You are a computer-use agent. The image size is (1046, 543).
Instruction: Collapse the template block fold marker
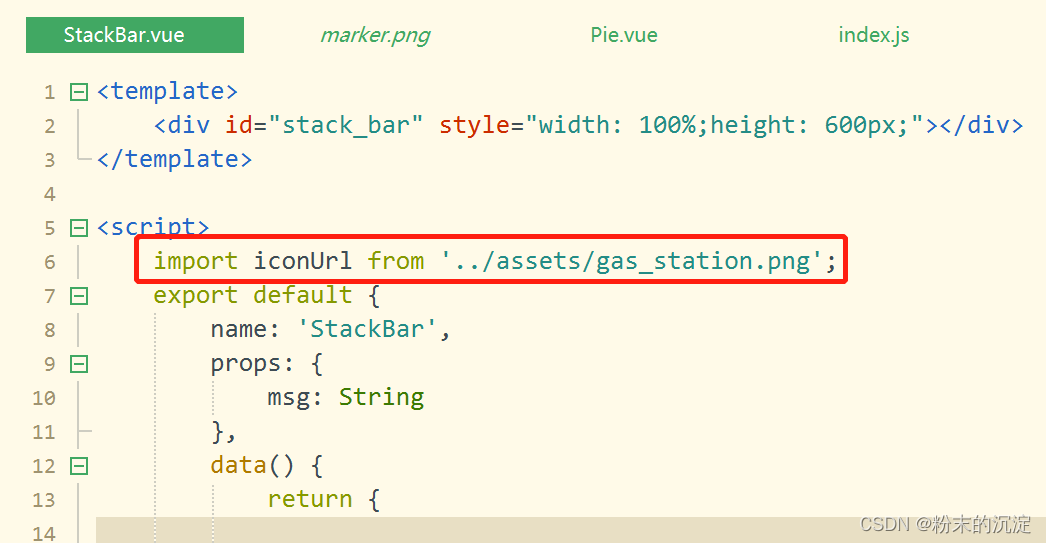click(79, 92)
